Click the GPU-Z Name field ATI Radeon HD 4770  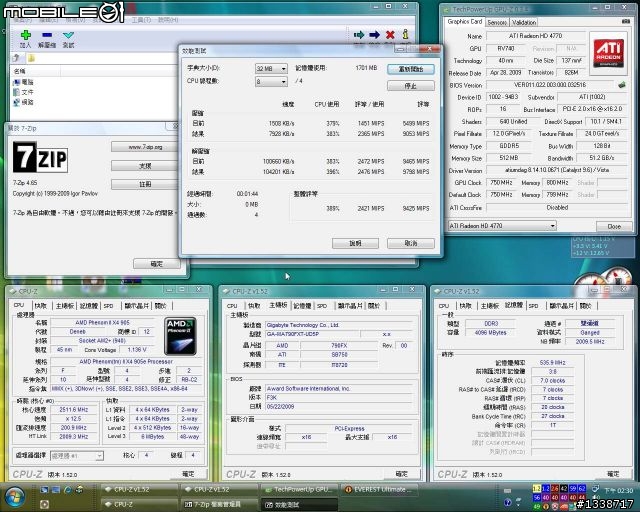coord(536,36)
